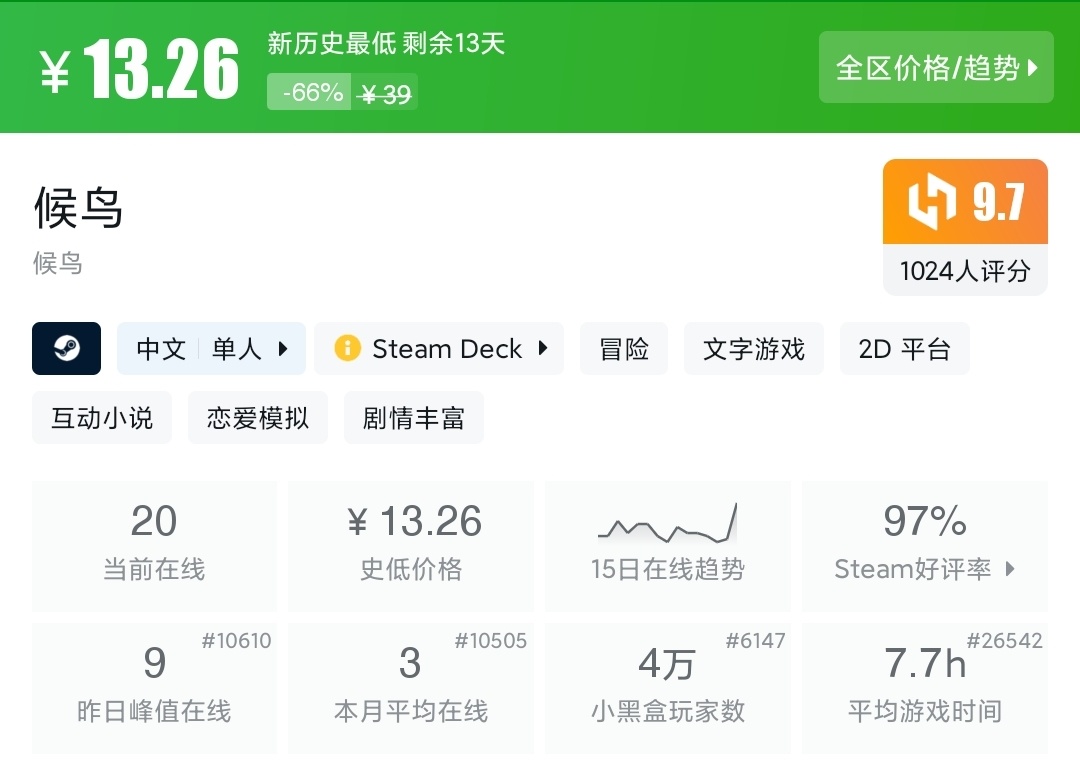The width and height of the screenshot is (1080, 767).
Task: Tap the 剧情丰富 tag
Action: tap(414, 417)
